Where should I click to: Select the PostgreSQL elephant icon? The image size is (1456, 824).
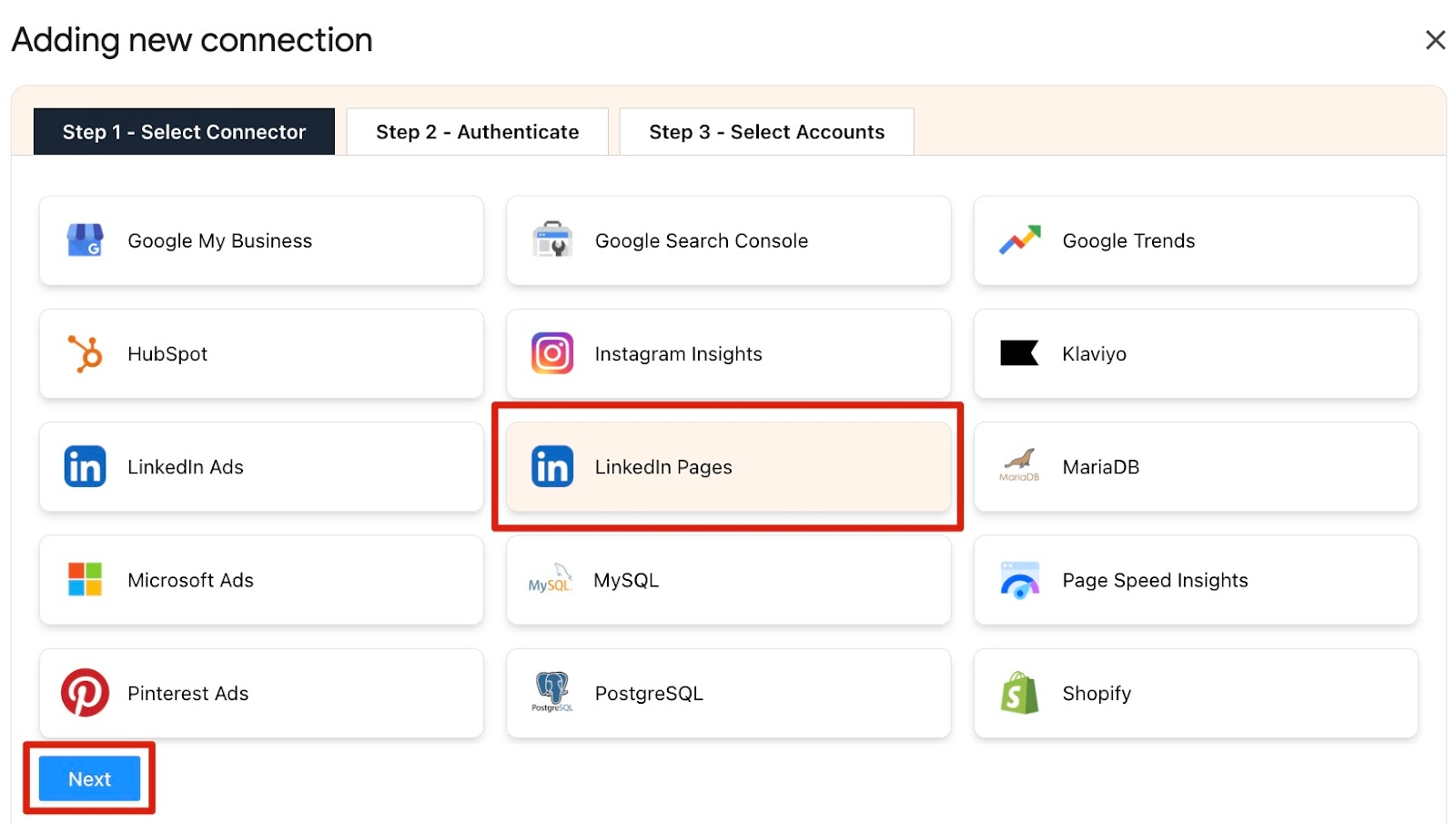551,691
